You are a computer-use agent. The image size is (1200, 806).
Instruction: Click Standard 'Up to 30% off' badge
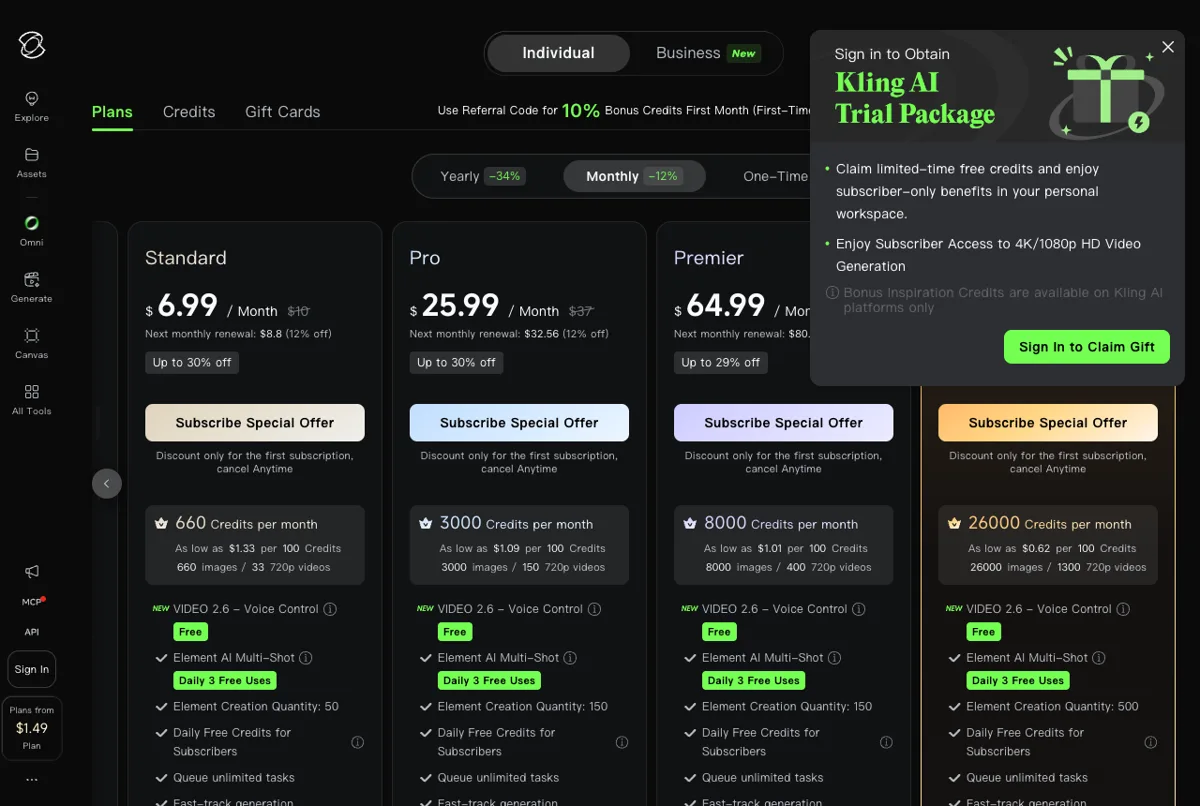pyautogui.click(x=192, y=363)
